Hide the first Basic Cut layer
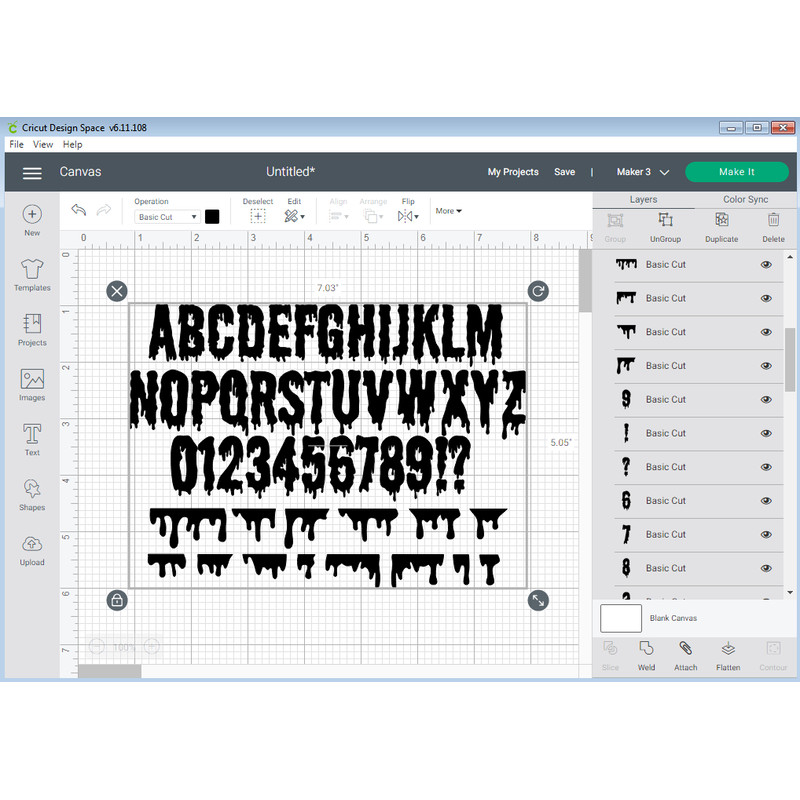Image resolution: width=800 pixels, height=800 pixels. (766, 264)
